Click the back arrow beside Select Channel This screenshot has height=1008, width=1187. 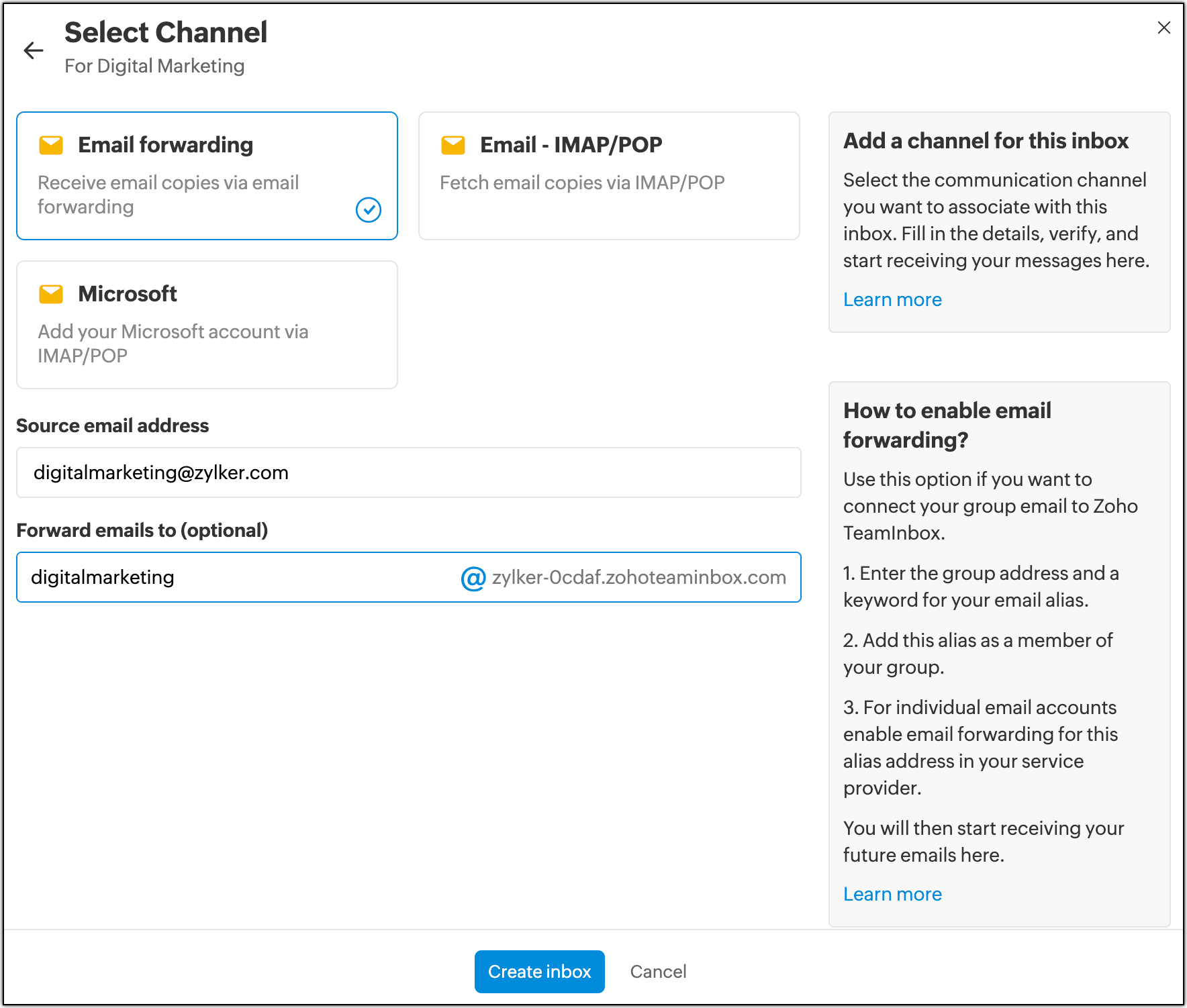pyautogui.click(x=34, y=50)
